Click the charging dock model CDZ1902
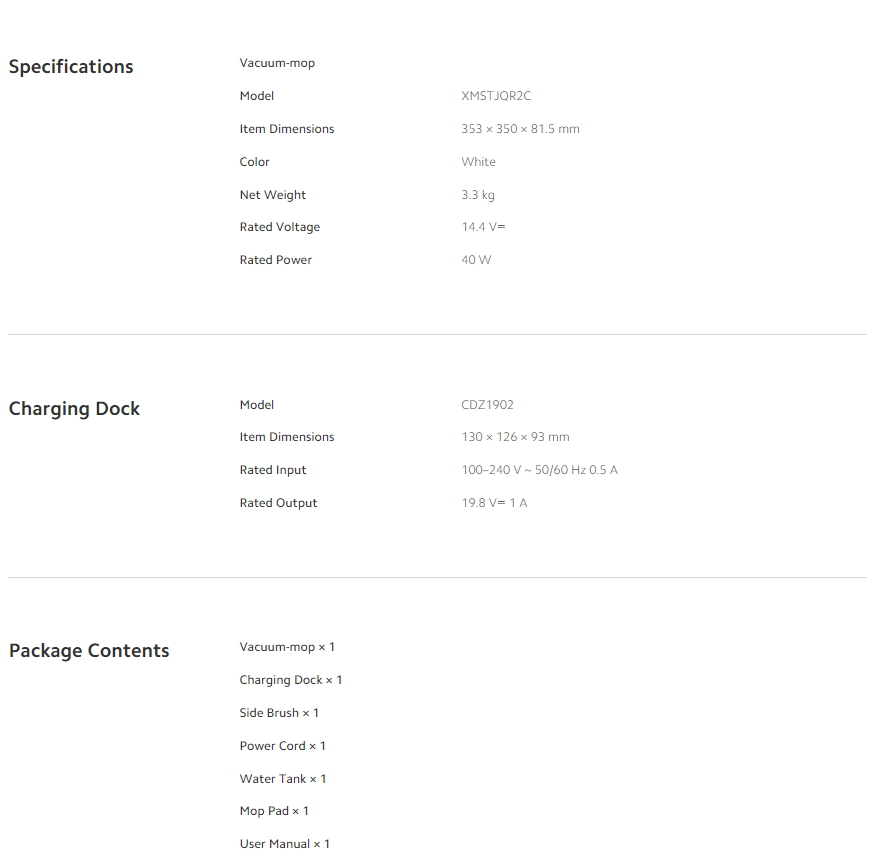Screen dimensions: 870x854 [487, 405]
